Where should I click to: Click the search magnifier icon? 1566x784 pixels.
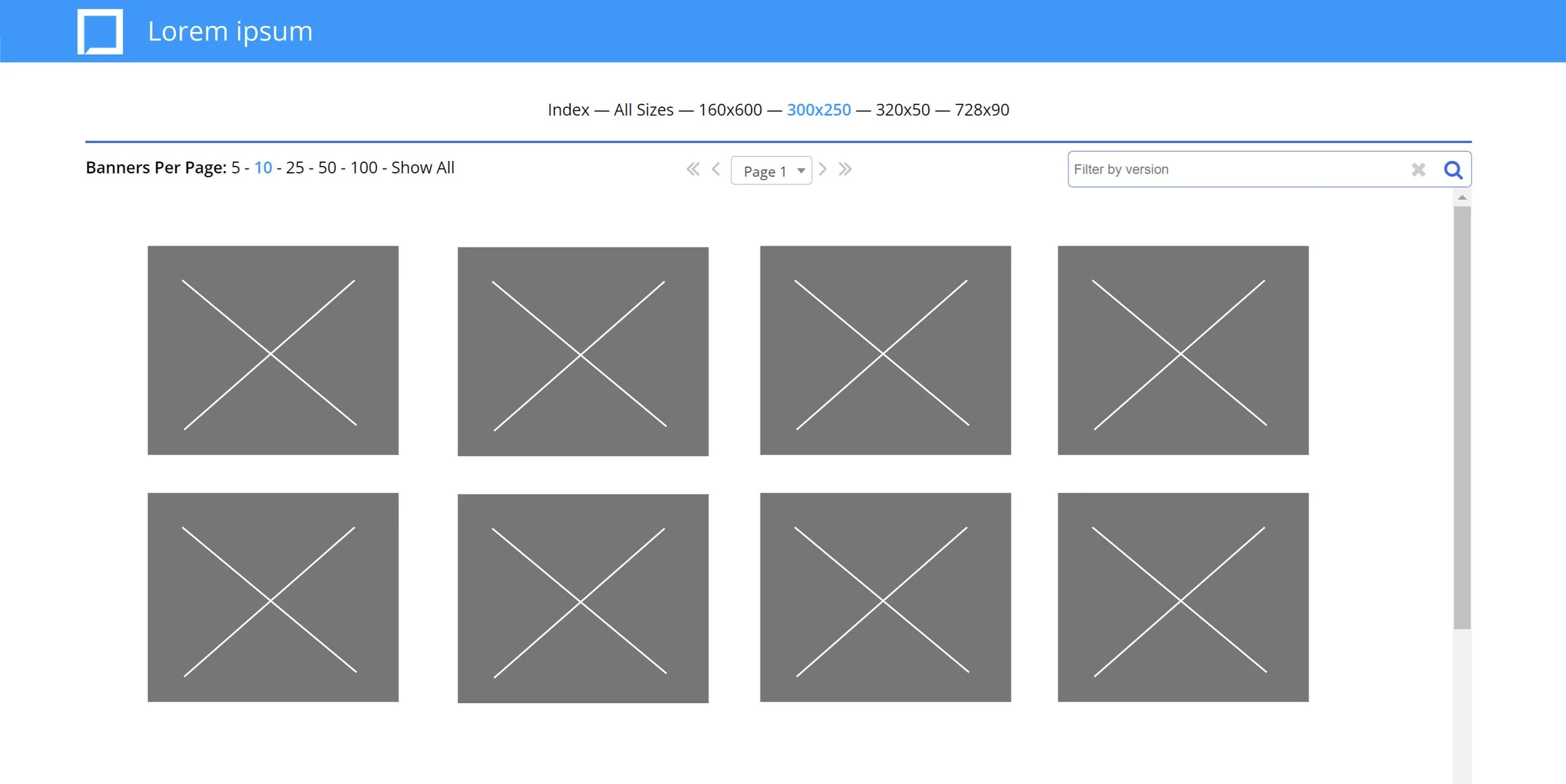click(1453, 169)
